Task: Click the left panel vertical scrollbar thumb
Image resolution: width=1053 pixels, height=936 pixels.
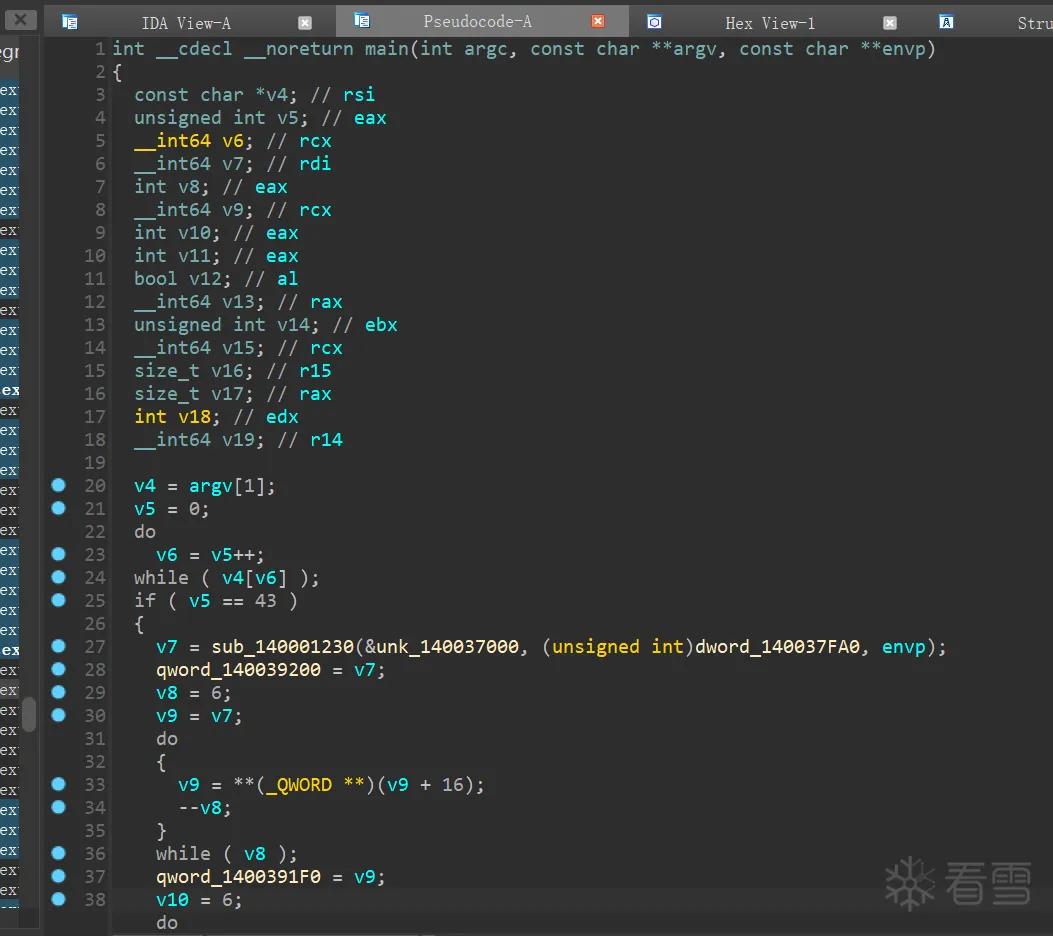Action: [x=29, y=714]
